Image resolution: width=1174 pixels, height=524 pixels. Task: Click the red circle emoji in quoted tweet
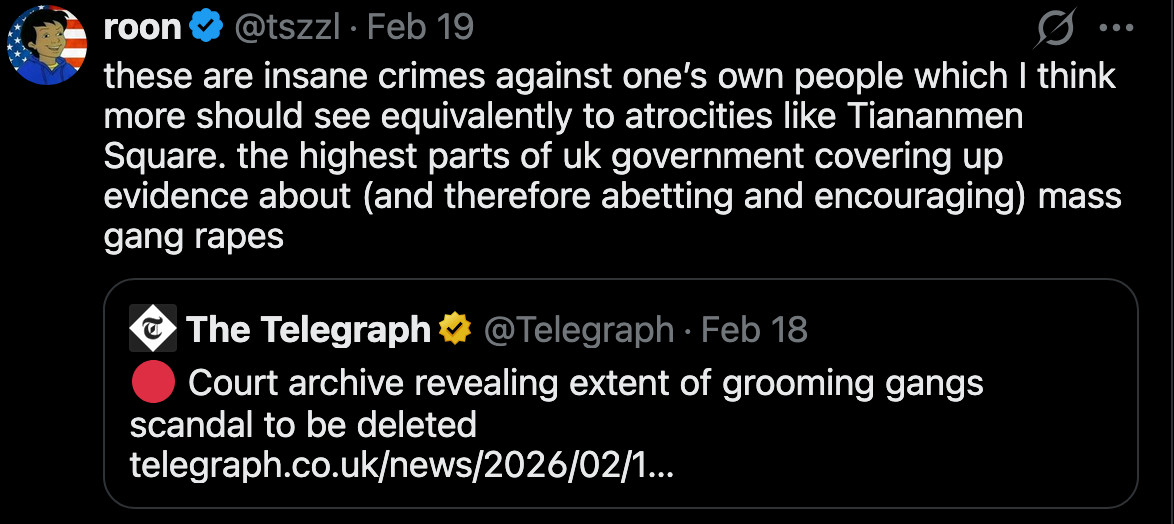[153, 383]
